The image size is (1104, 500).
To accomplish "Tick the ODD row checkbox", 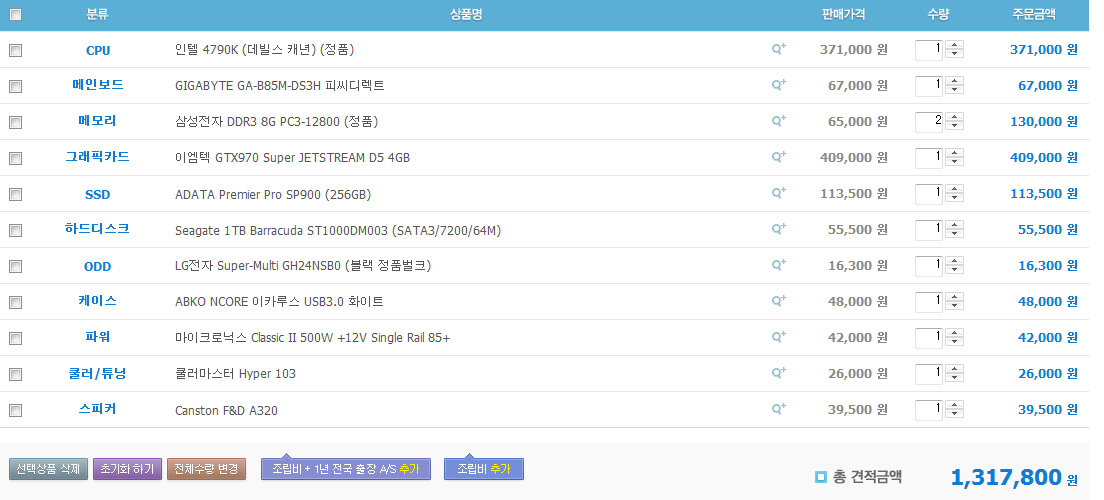I will pos(15,267).
